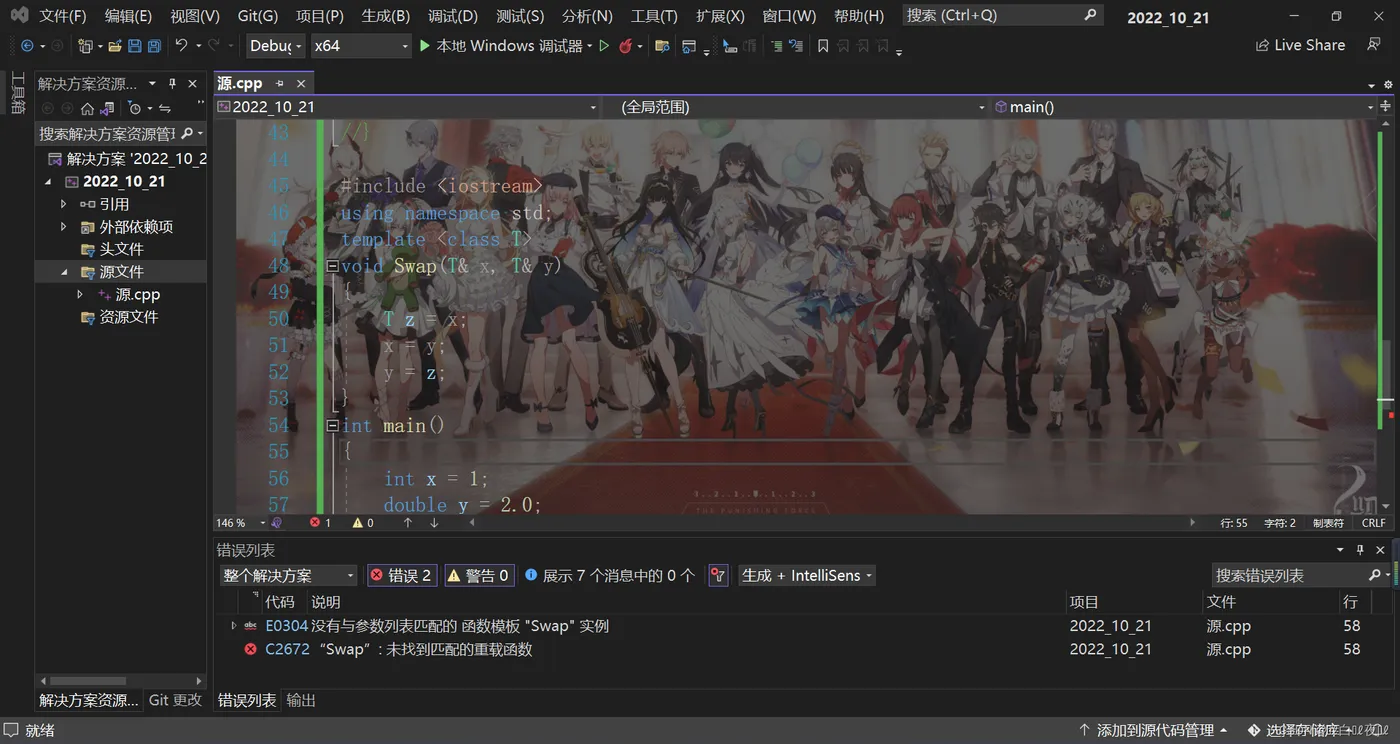The width and height of the screenshot is (1400, 744).
Task: Click the bookmark icon in the toolbar
Action: tap(823, 46)
